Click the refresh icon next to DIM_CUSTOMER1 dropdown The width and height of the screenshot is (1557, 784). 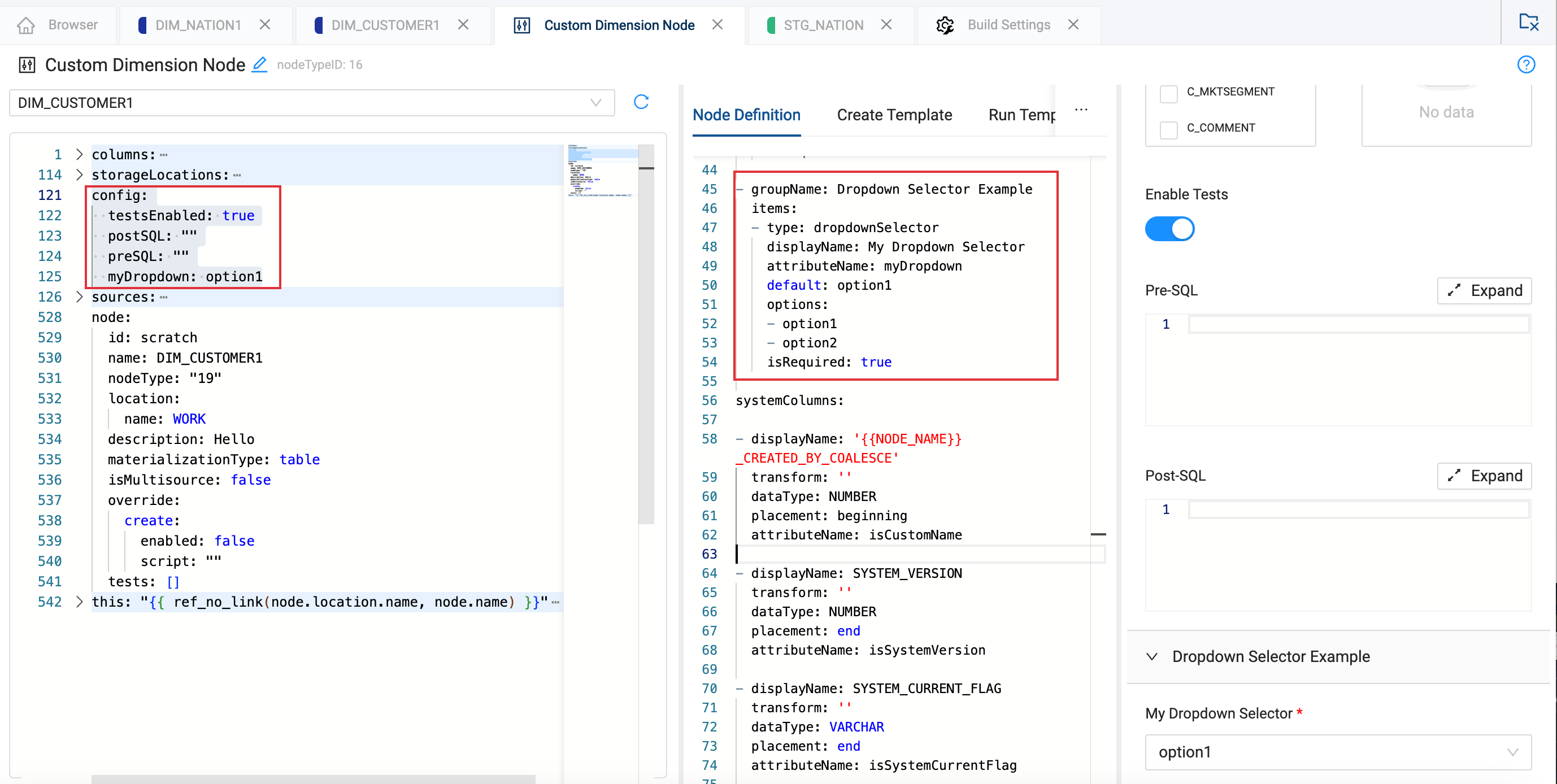[641, 102]
